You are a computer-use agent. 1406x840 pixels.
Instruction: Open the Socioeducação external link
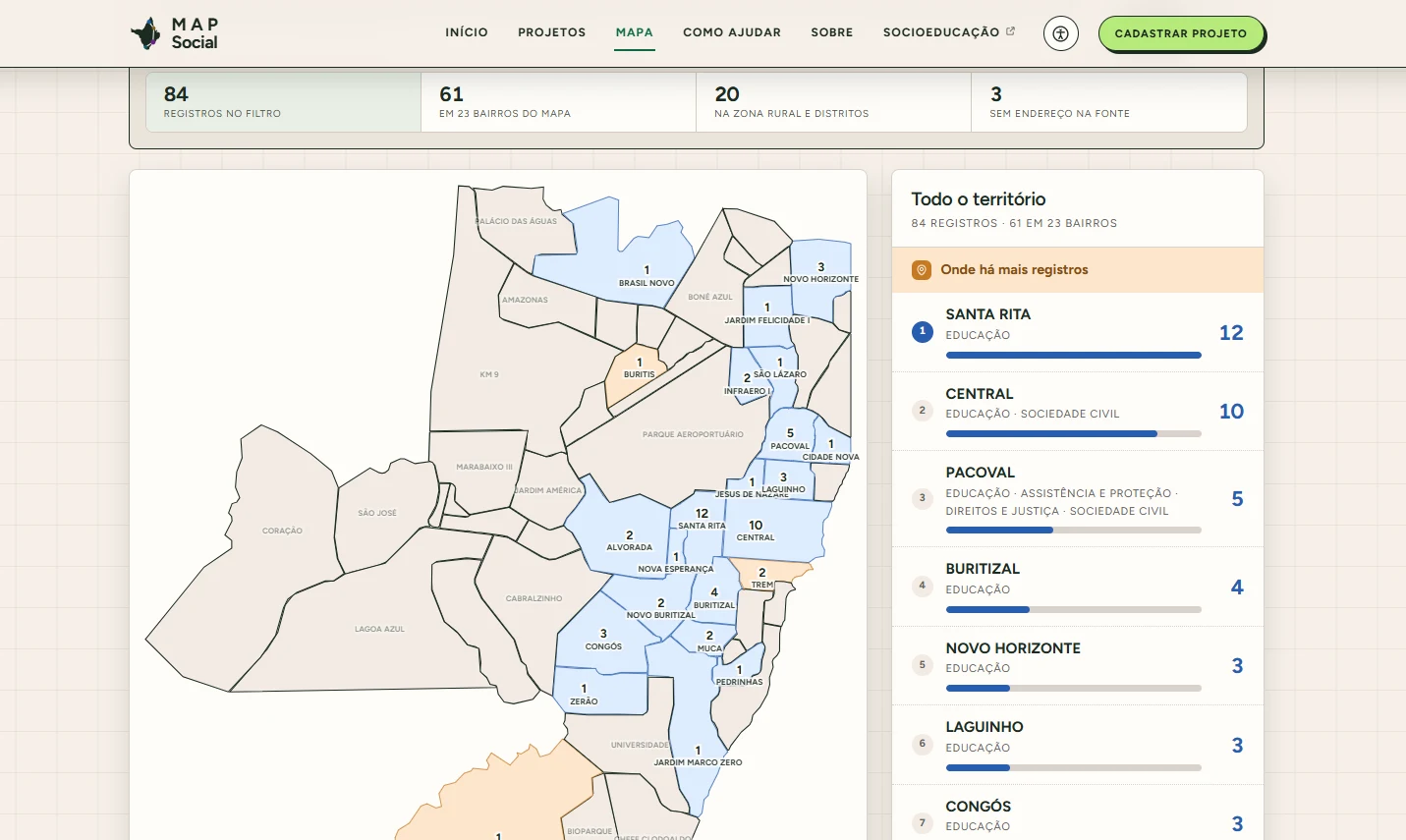coord(949,32)
